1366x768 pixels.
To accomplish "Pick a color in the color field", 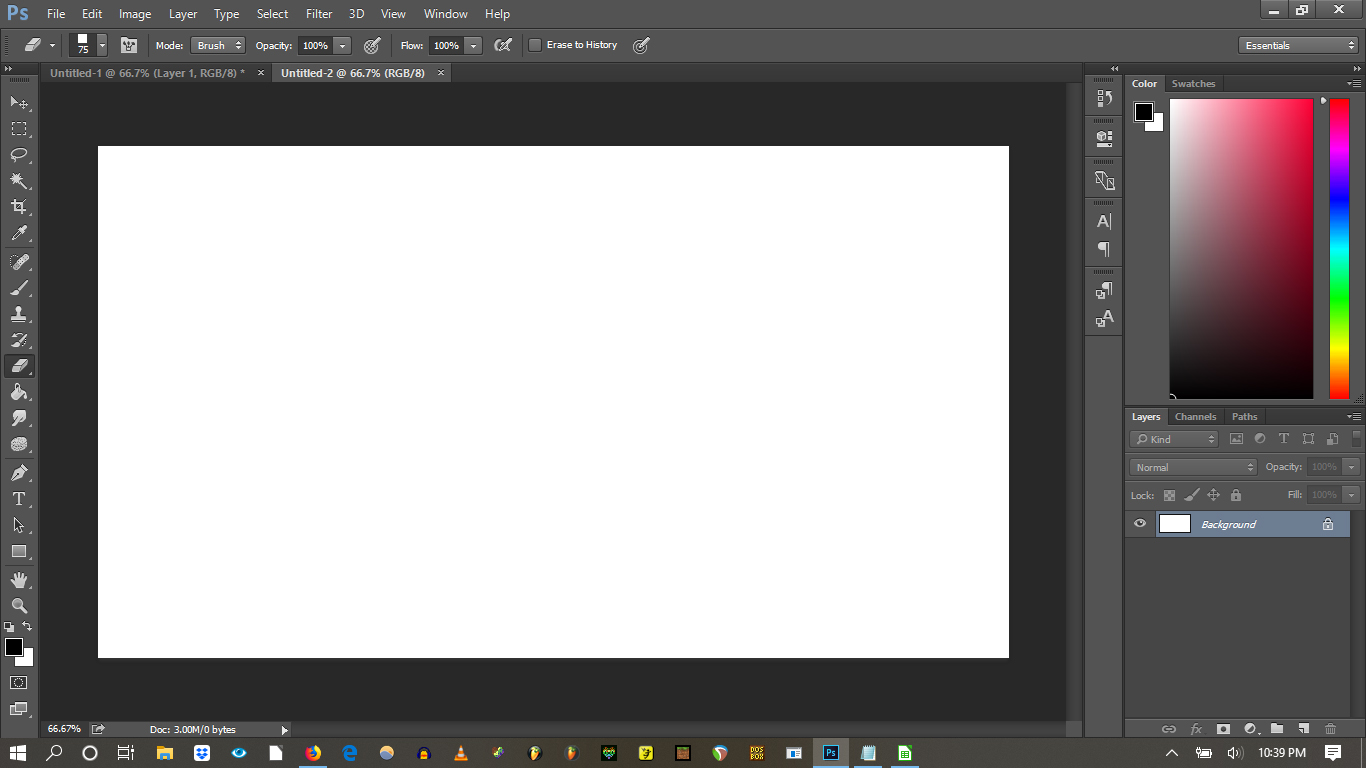I will point(1241,249).
